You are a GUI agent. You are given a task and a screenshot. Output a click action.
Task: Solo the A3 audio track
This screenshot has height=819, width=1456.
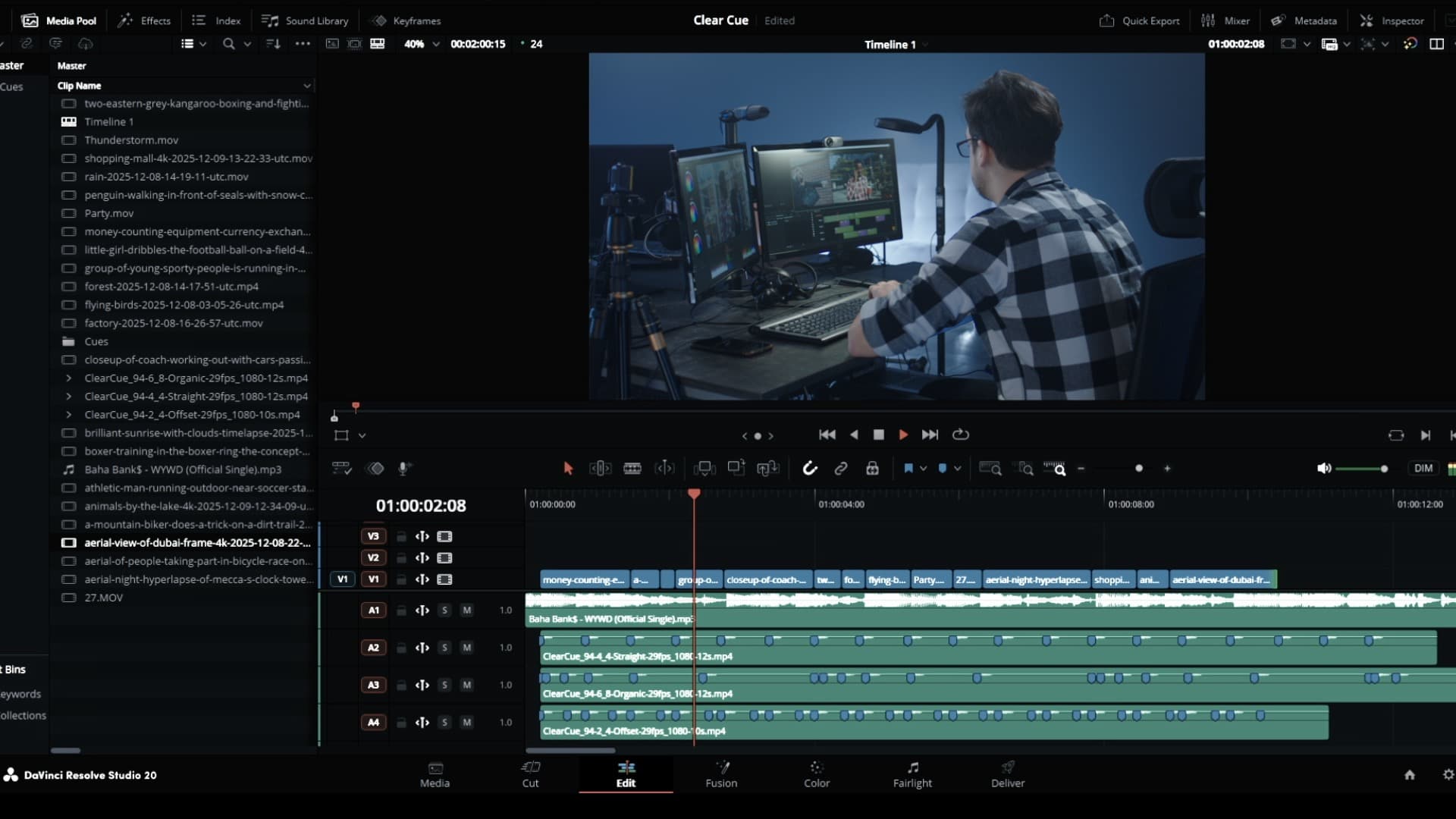click(445, 685)
